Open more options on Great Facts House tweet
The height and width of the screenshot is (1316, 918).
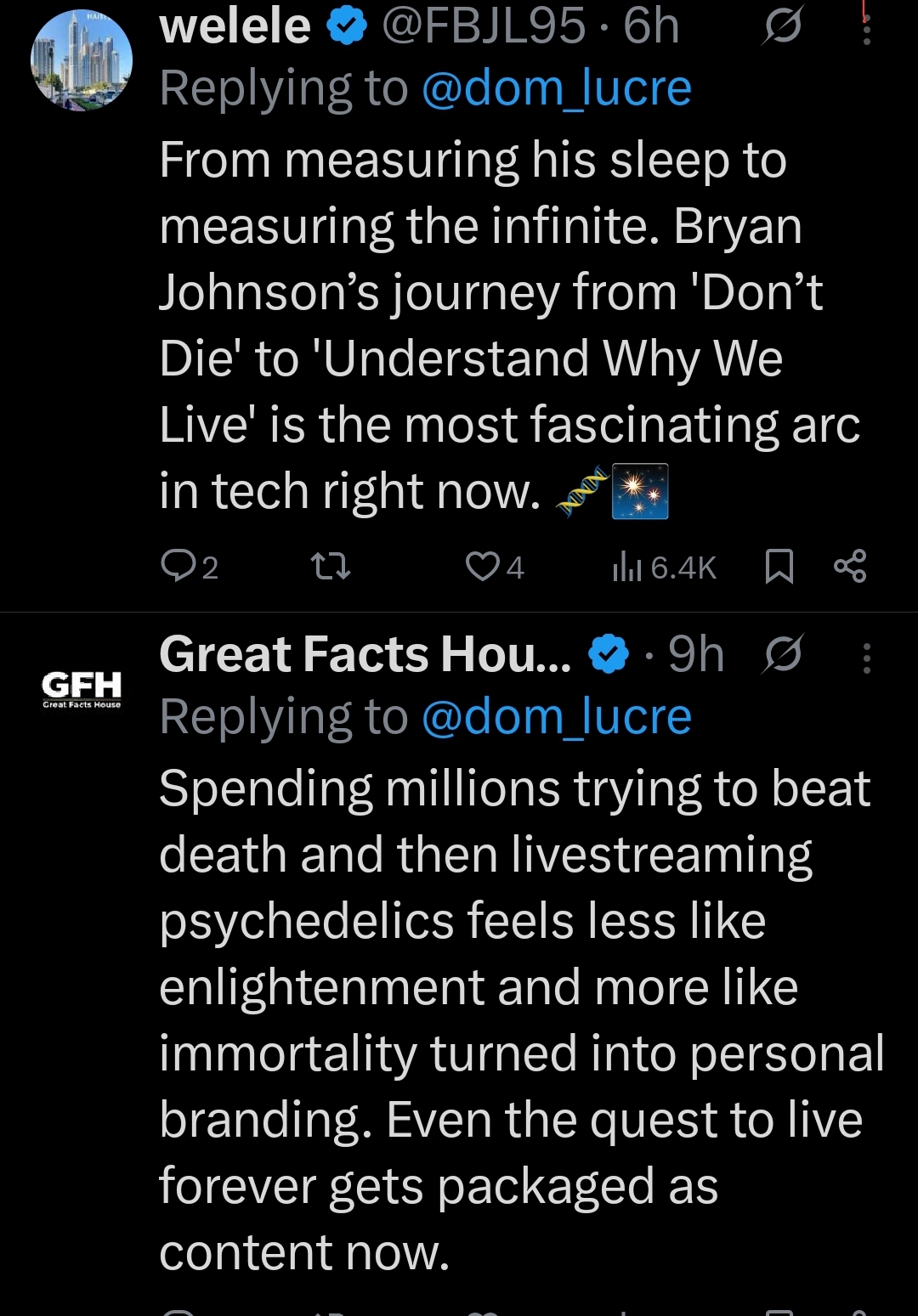[866, 658]
